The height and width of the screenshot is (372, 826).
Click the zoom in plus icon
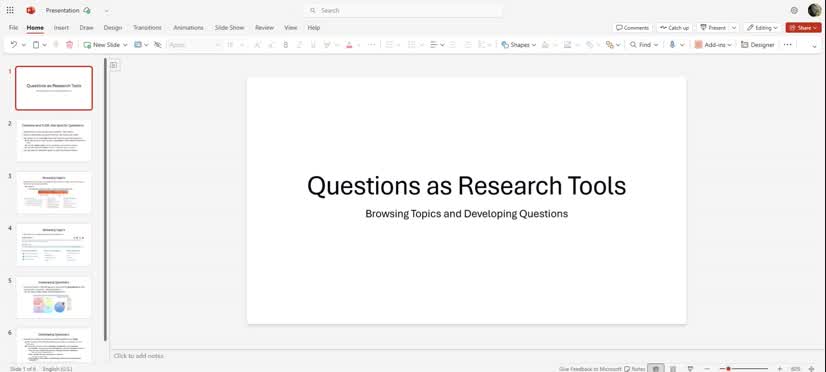click(x=780, y=369)
